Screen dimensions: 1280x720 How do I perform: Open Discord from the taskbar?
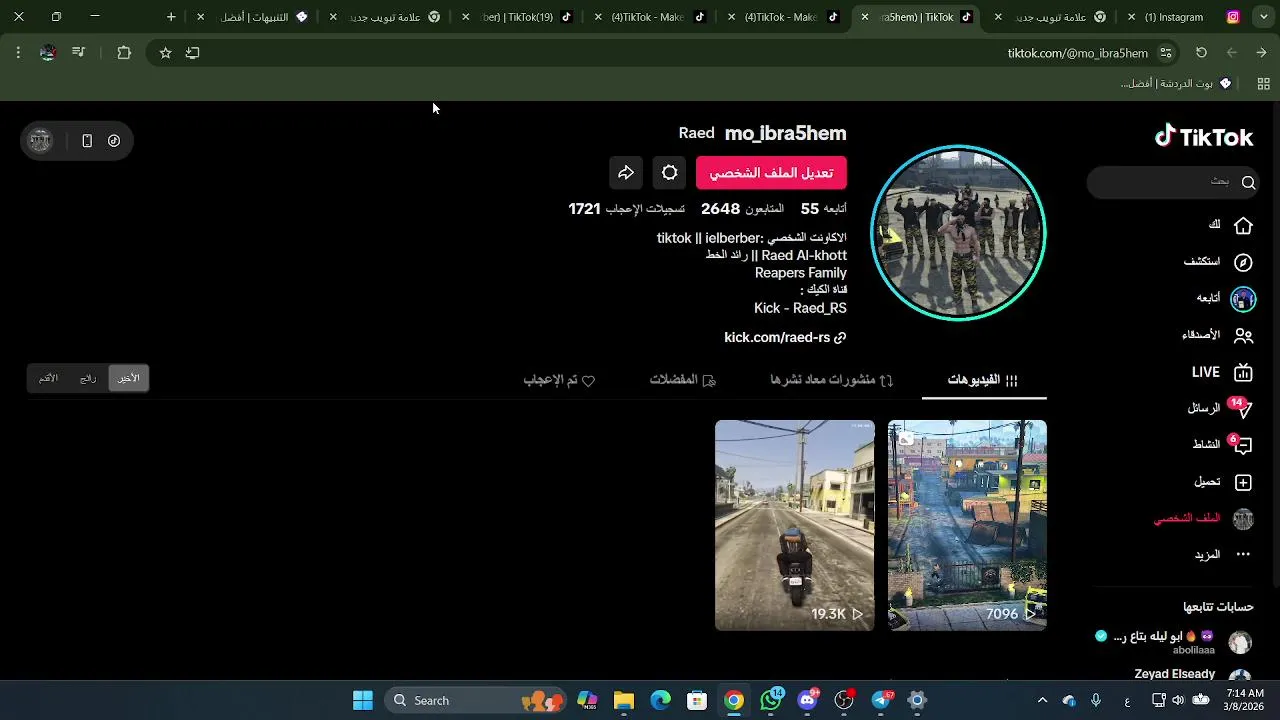807,700
